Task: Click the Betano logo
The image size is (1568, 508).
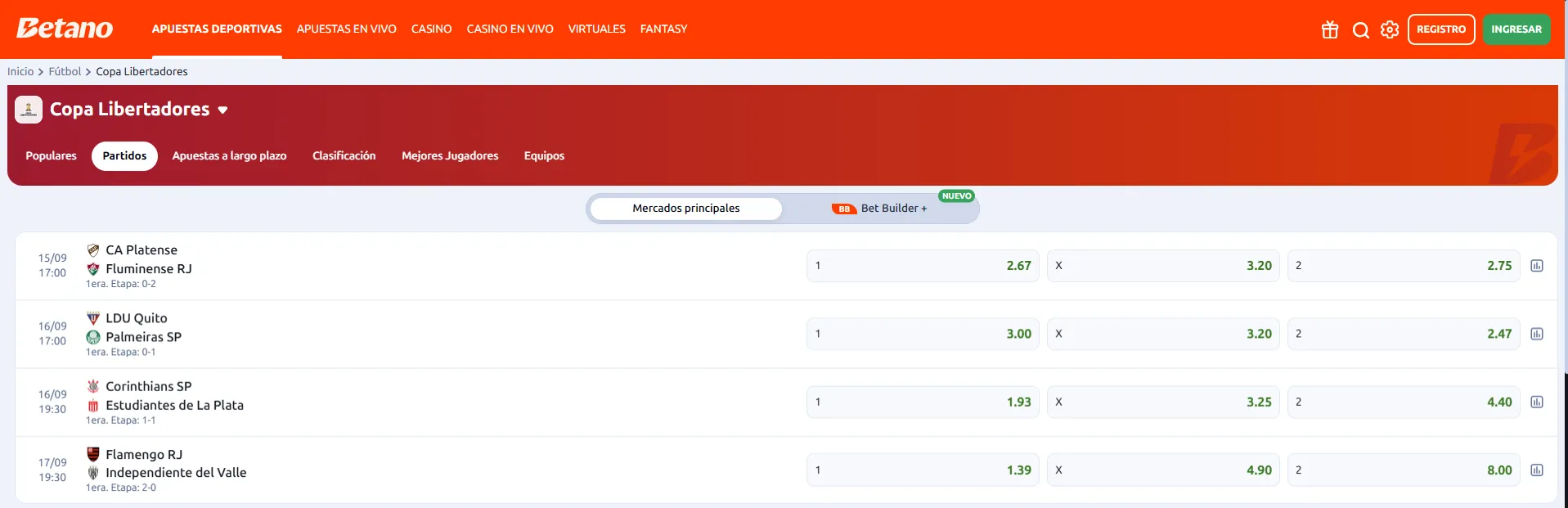Action: point(65,29)
